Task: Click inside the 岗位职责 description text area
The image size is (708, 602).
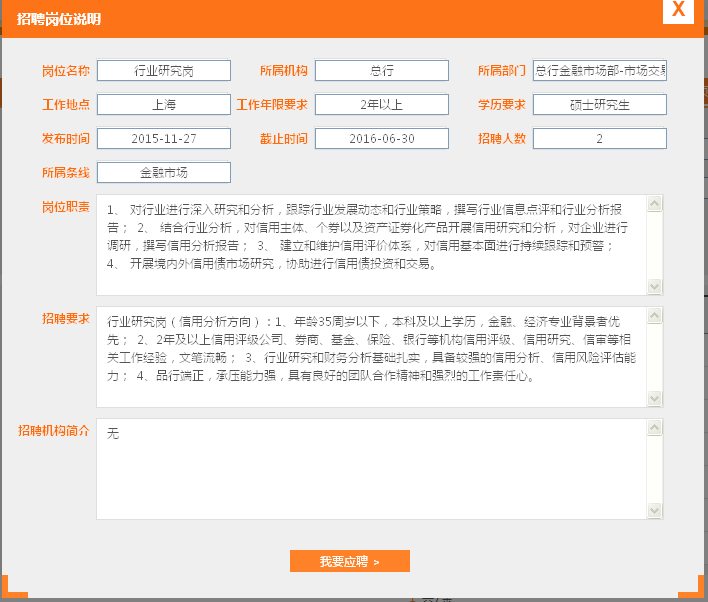Action: [370, 245]
